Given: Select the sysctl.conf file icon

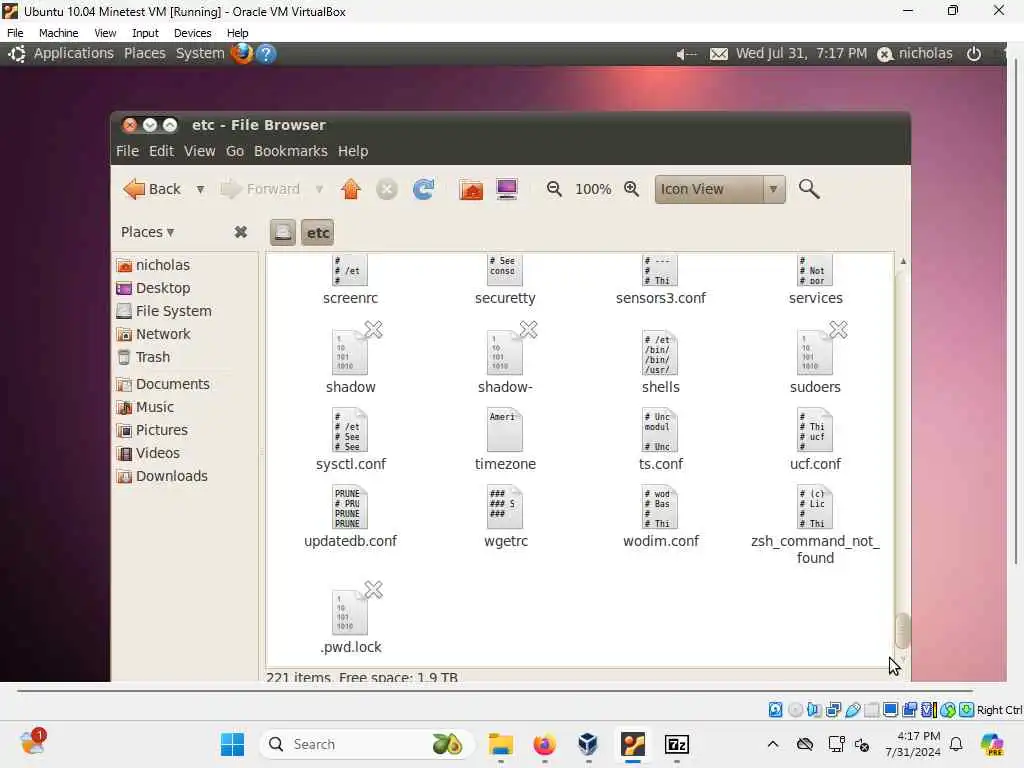Looking at the screenshot, I should 351,430.
